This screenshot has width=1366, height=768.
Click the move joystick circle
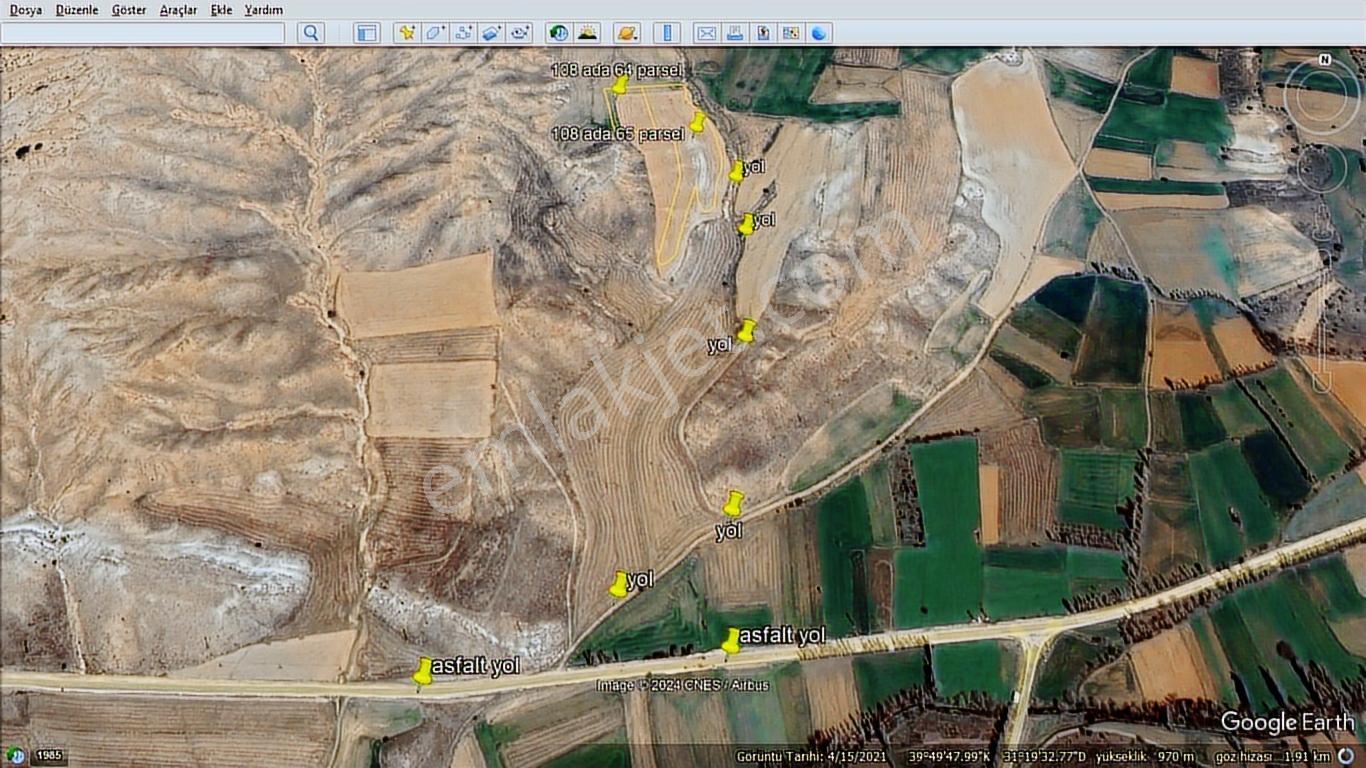click(1322, 169)
